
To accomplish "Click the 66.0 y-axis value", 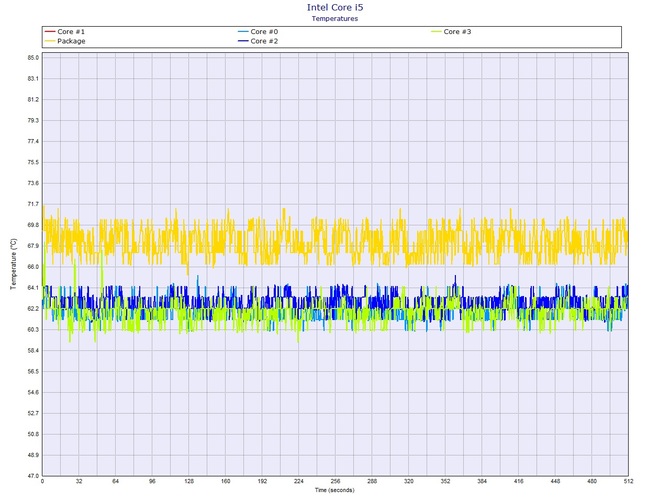I will click(33, 267).
